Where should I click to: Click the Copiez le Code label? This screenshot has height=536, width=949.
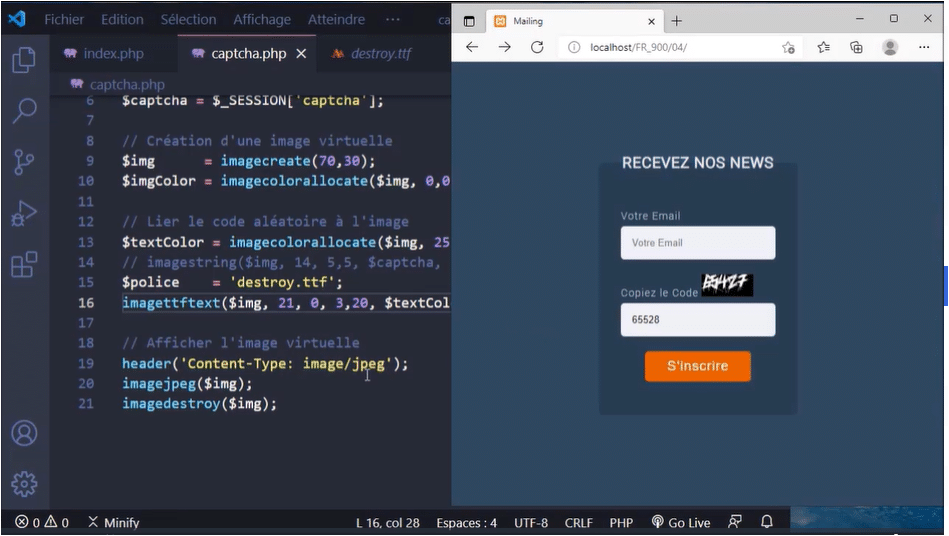click(659, 293)
